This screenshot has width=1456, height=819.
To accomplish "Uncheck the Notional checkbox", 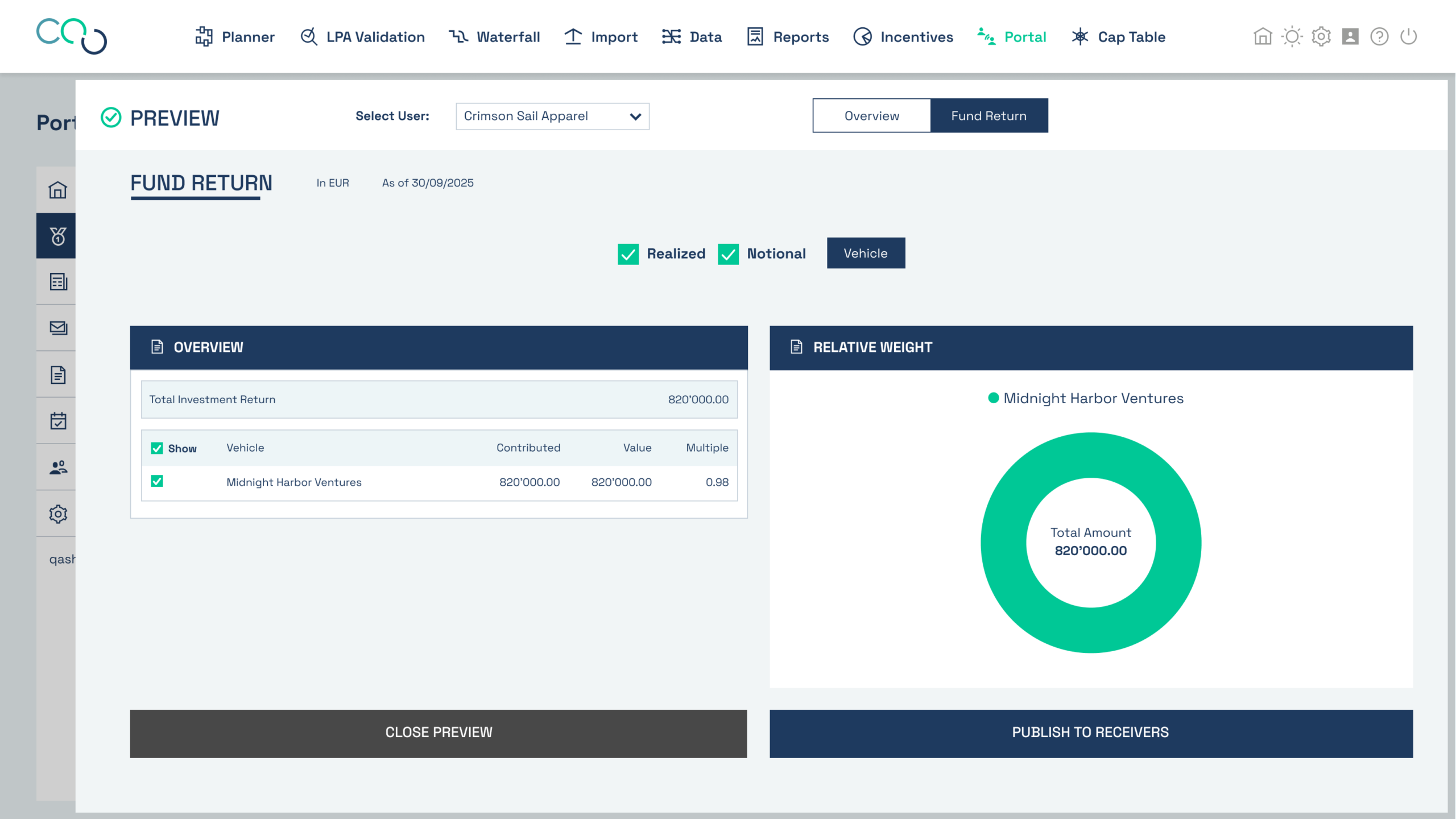I will [x=728, y=254].
